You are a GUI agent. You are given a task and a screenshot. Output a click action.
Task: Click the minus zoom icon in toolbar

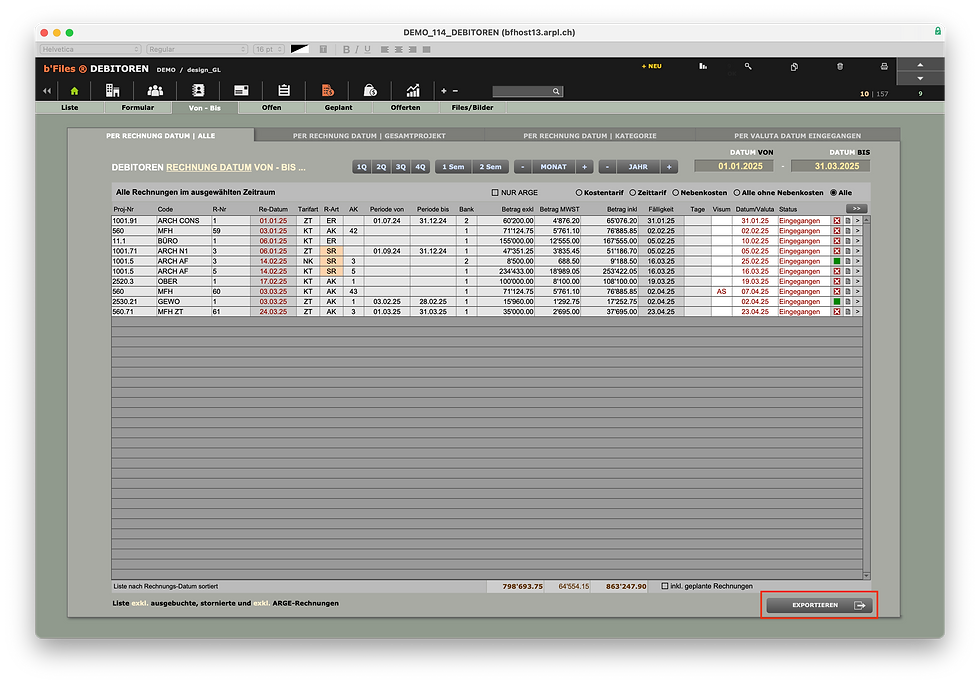[x=455, y=91]
